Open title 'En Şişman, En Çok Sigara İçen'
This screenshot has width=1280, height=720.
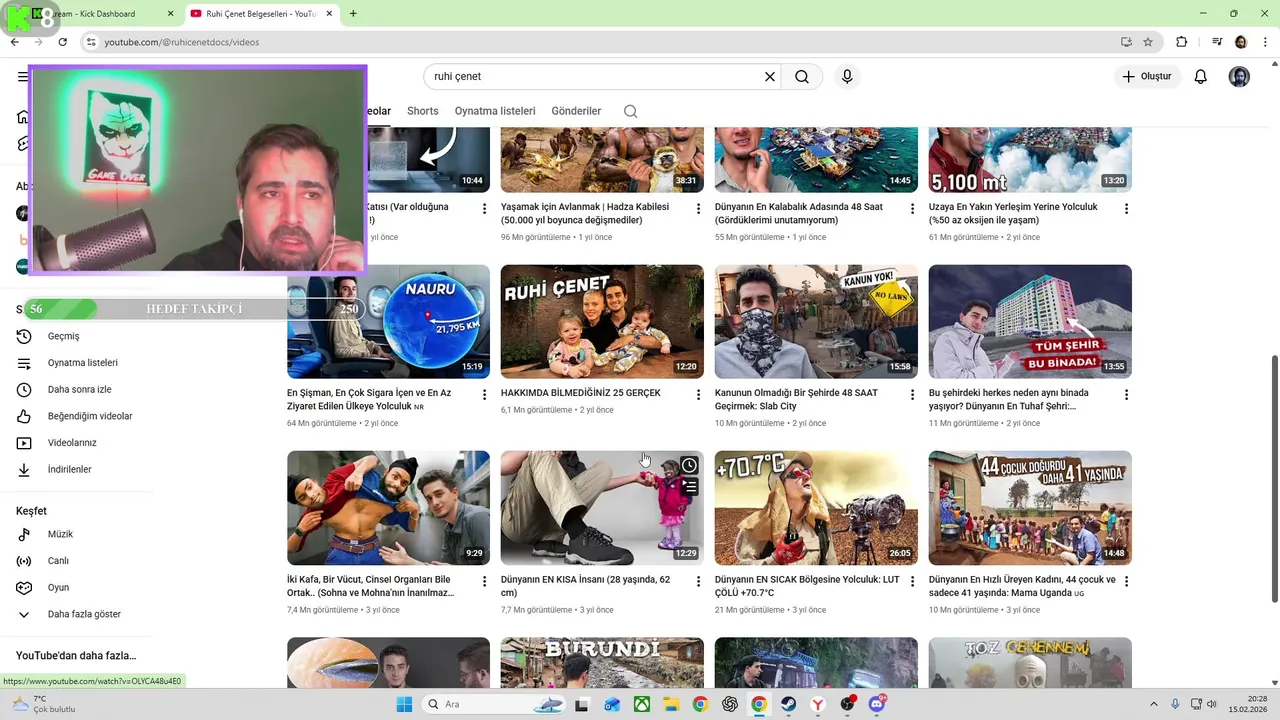point(369,399)
